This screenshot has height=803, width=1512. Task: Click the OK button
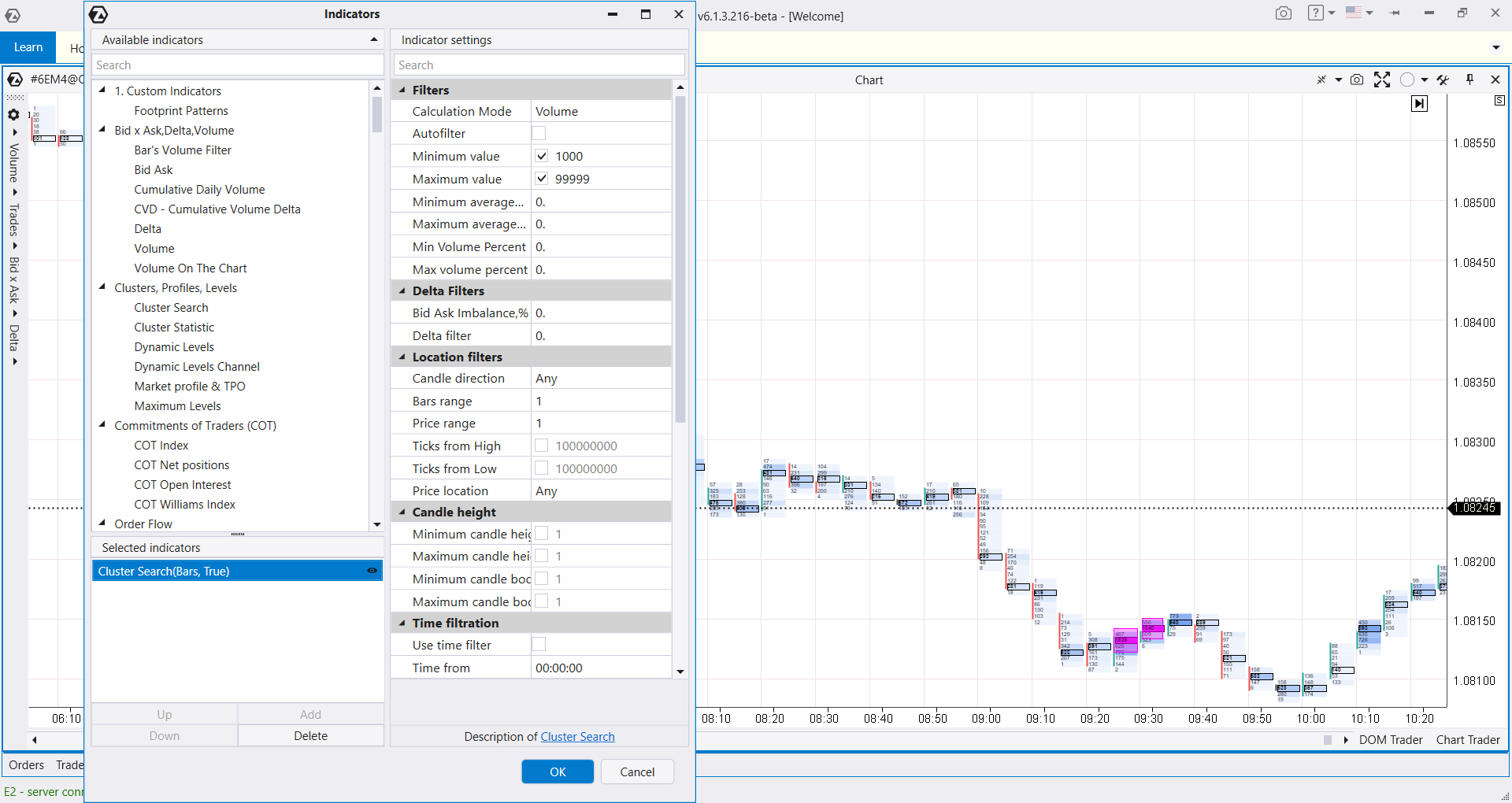click(558, 772)
